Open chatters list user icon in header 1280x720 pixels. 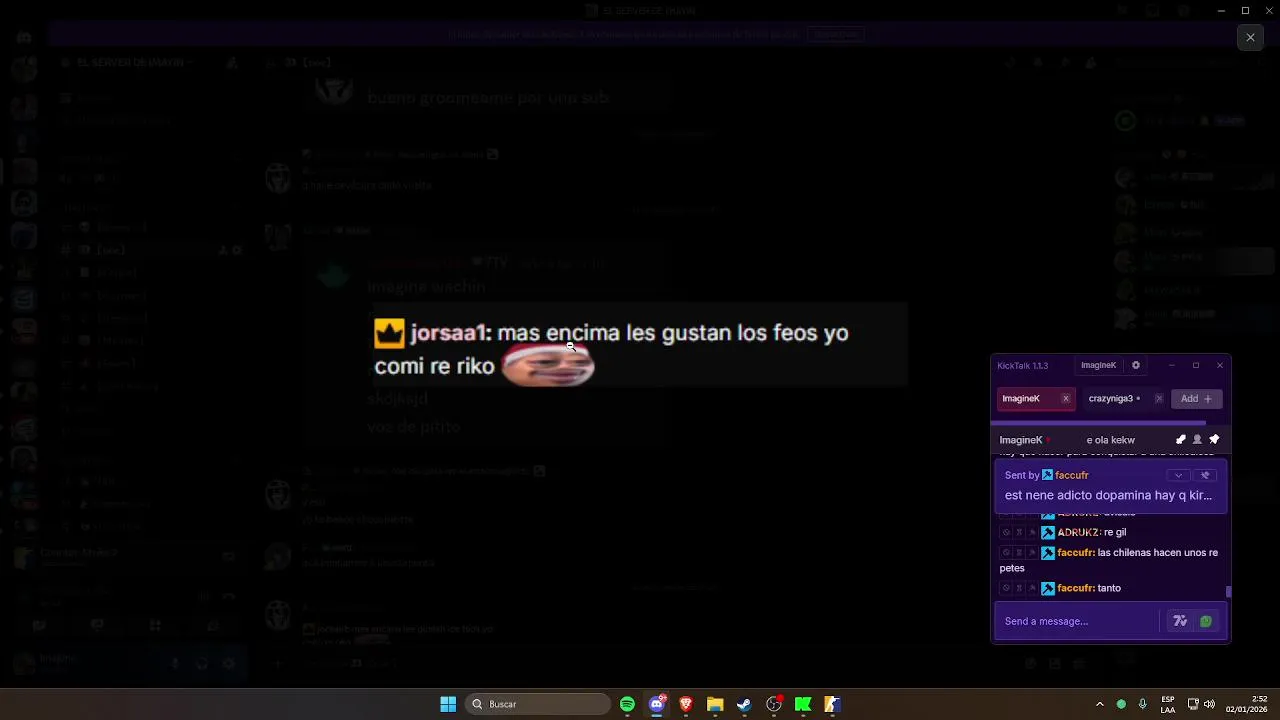click(1197, 440)
